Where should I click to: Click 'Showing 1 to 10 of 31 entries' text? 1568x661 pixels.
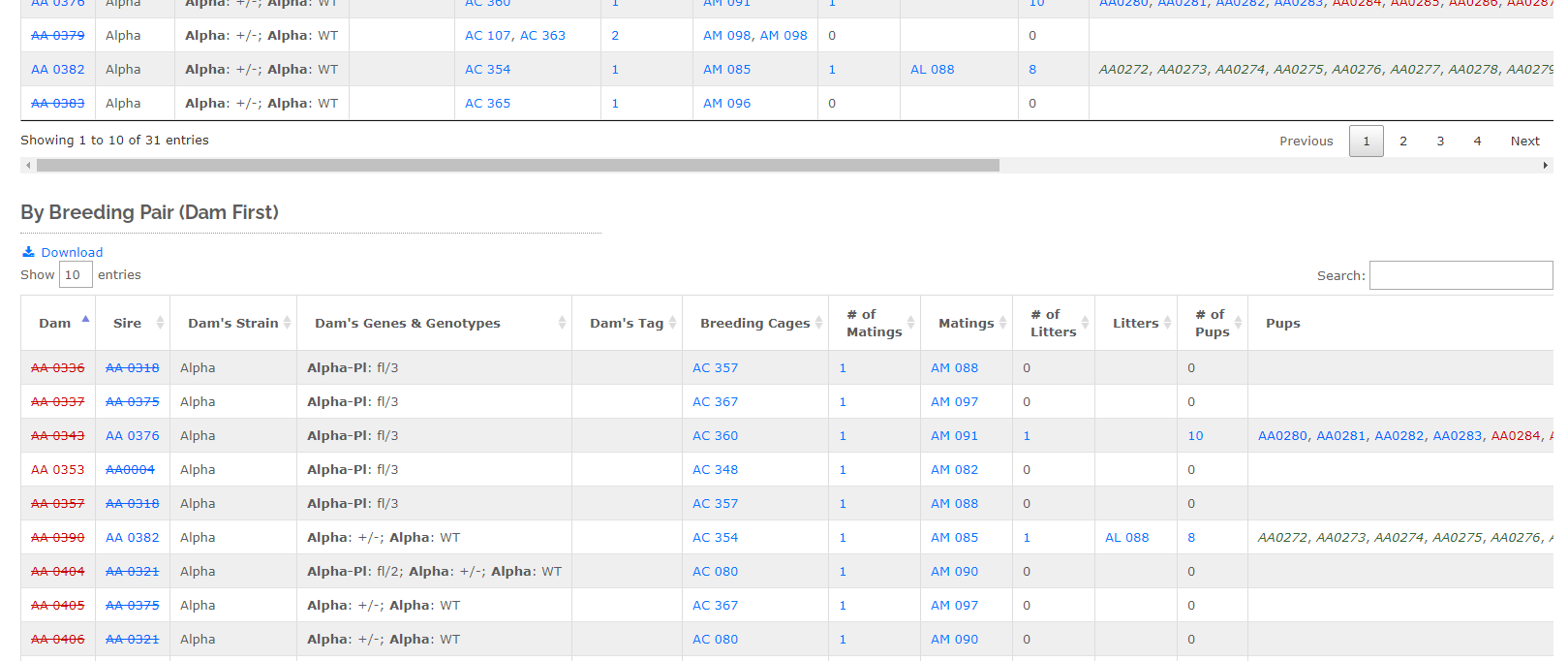114,140
